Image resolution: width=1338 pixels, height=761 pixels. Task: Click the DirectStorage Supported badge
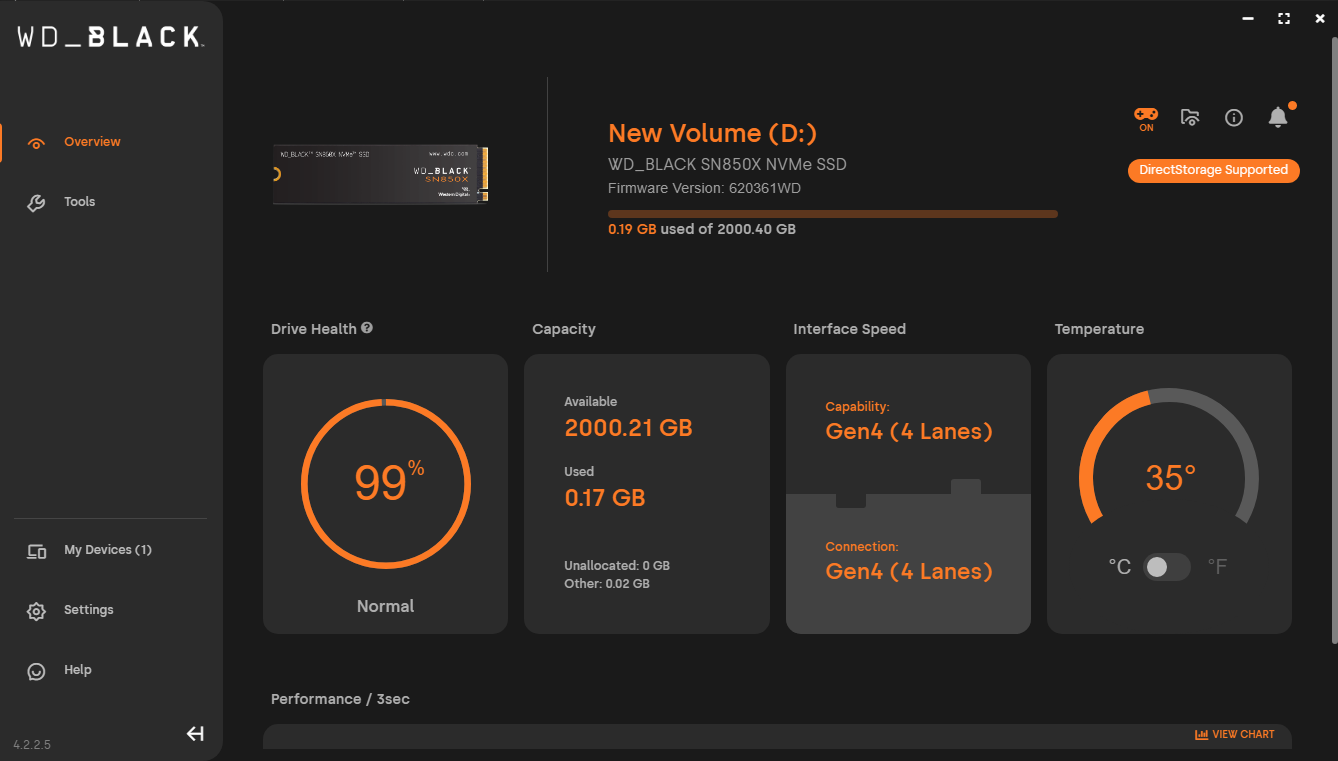(1213, 171)
